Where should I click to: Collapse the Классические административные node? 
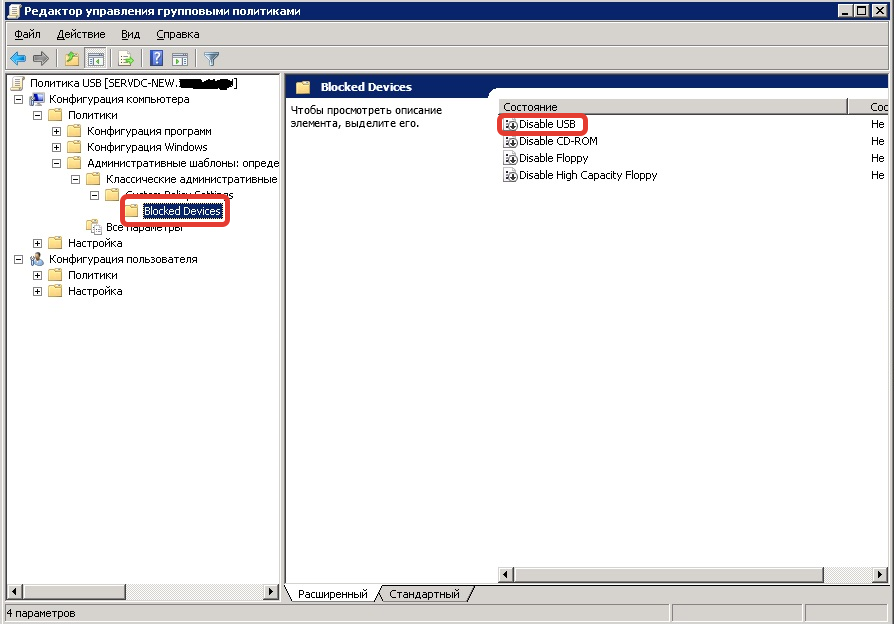75,179
